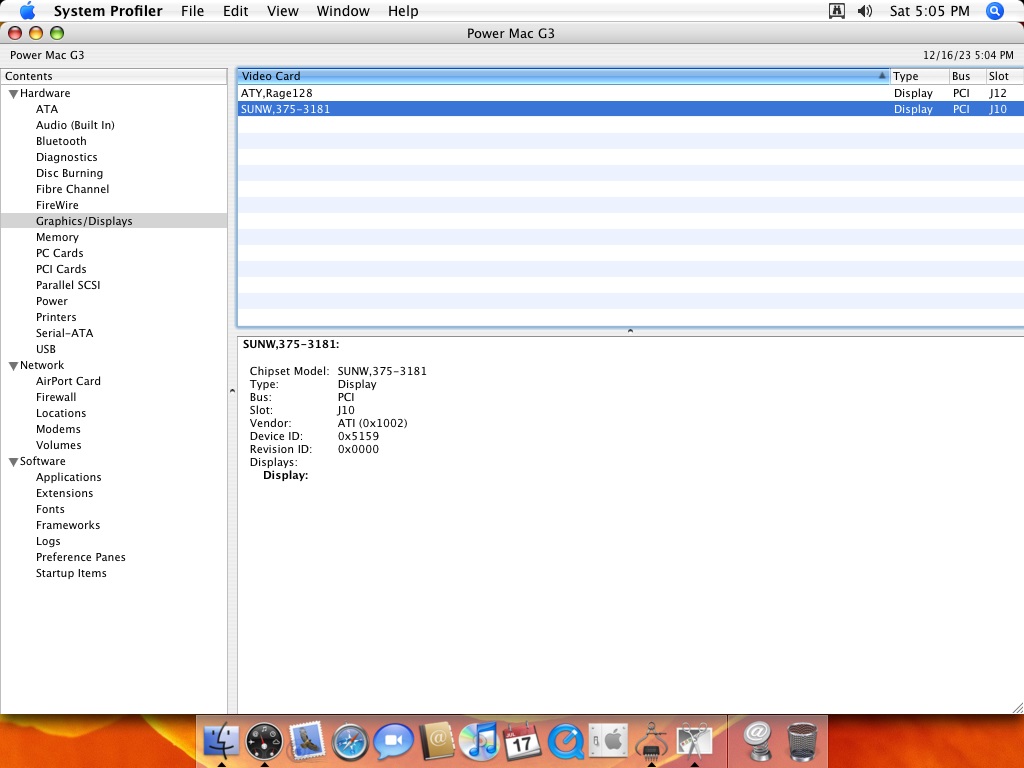Open the Mac website spring icon in Dock

click(x=758, y=741)
